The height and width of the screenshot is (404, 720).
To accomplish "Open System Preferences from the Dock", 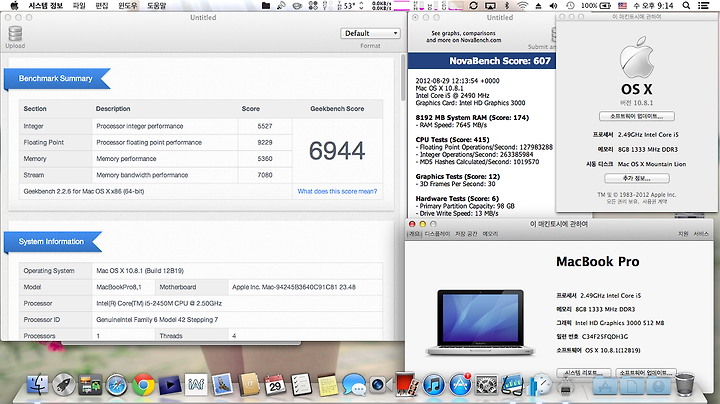I will coord(486,385).
